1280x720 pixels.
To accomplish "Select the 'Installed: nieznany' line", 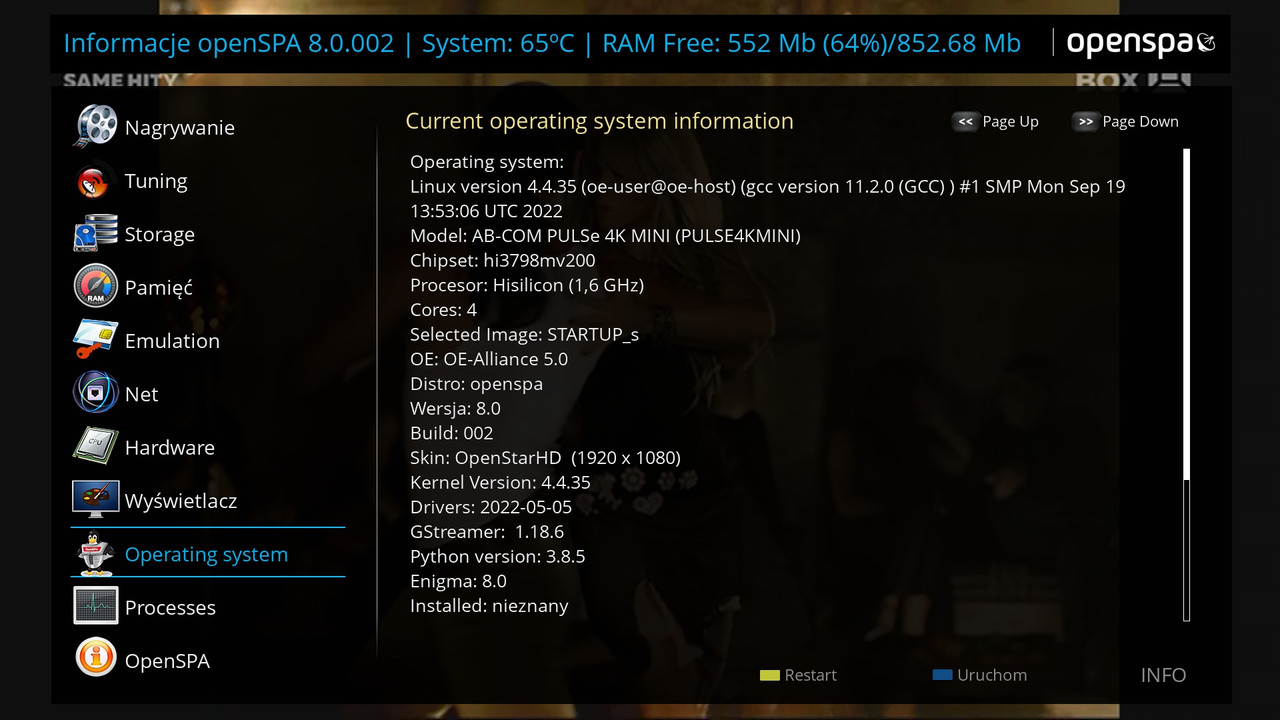I will pyautogui.click(x=489, y=606).
